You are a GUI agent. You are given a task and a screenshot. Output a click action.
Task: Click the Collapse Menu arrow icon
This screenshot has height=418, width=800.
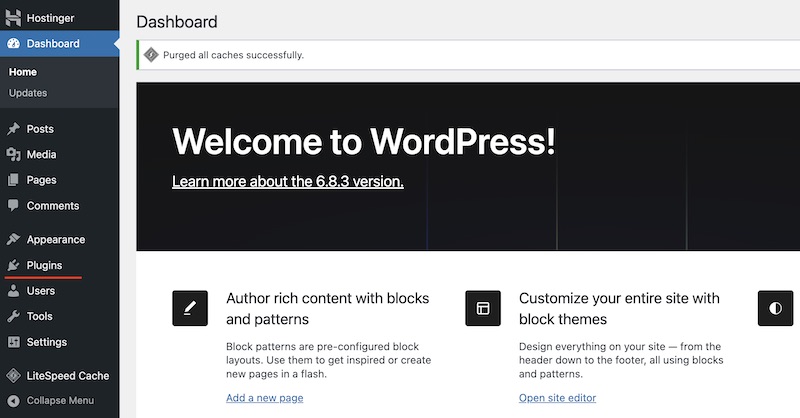coord(14,401)
